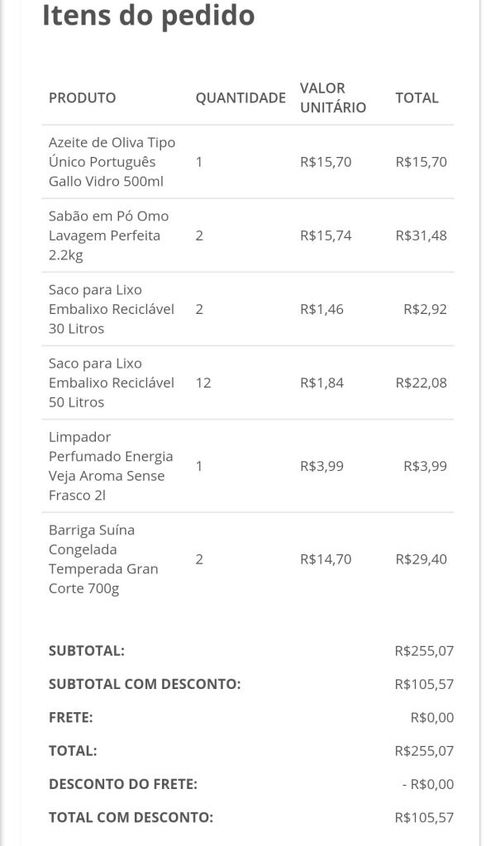Select TOTAL COM DESCONTO value R$105,57
500x846 pixels.
pos(424,817)
